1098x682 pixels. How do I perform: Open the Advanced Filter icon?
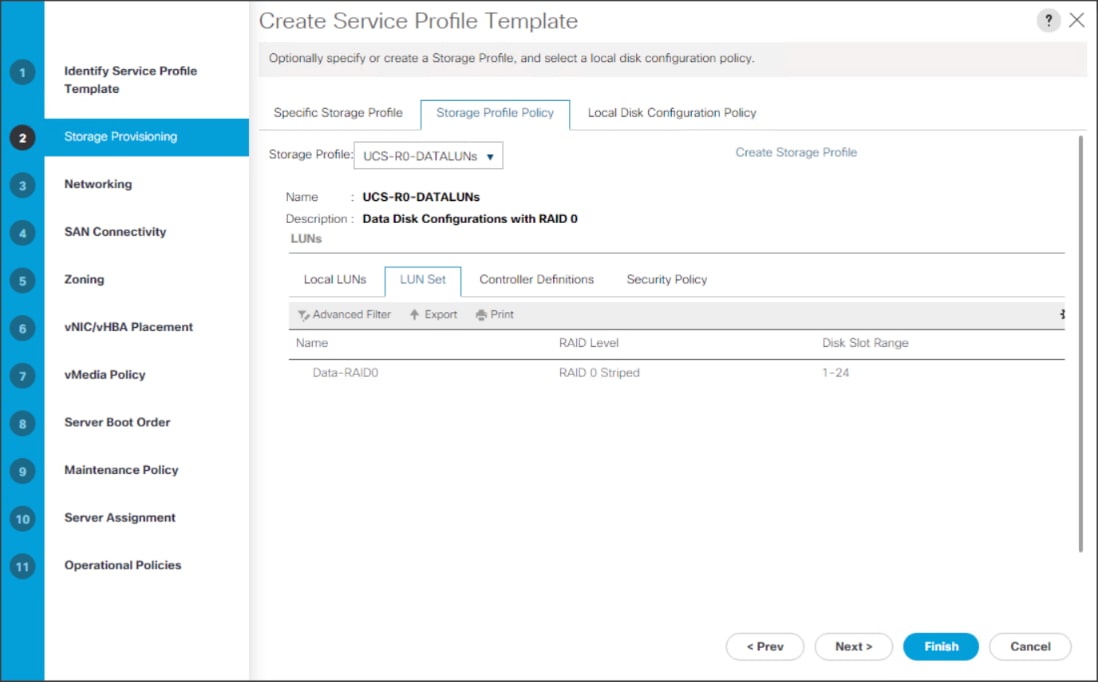[x=344, y=314]
